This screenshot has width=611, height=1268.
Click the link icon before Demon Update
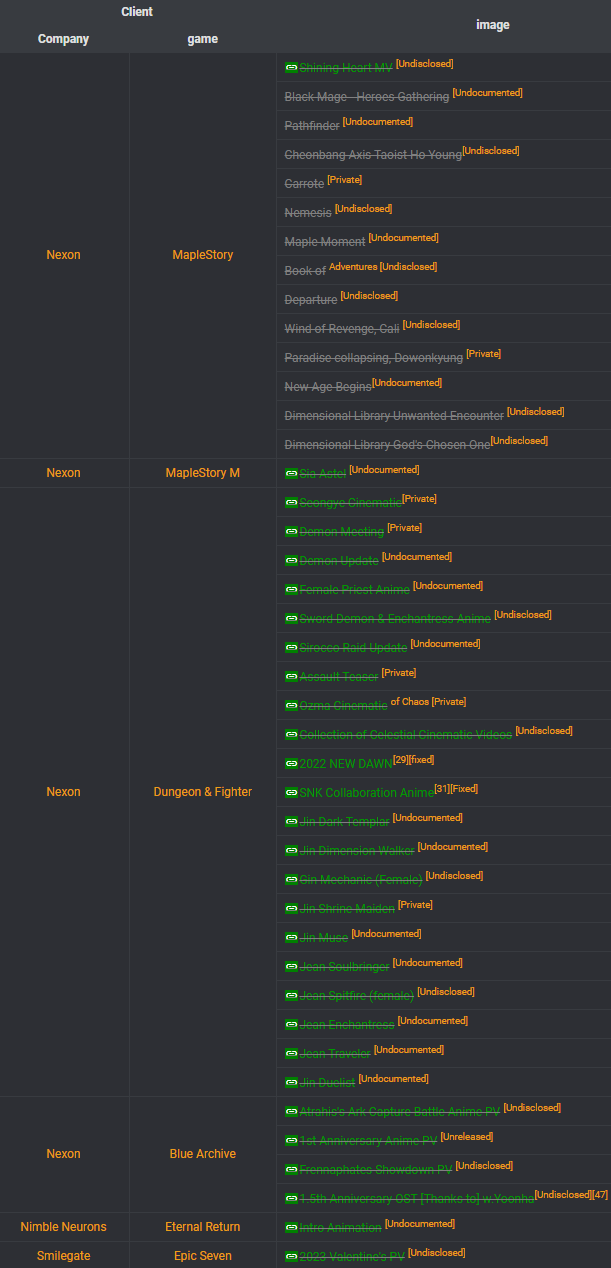point(291,561)
